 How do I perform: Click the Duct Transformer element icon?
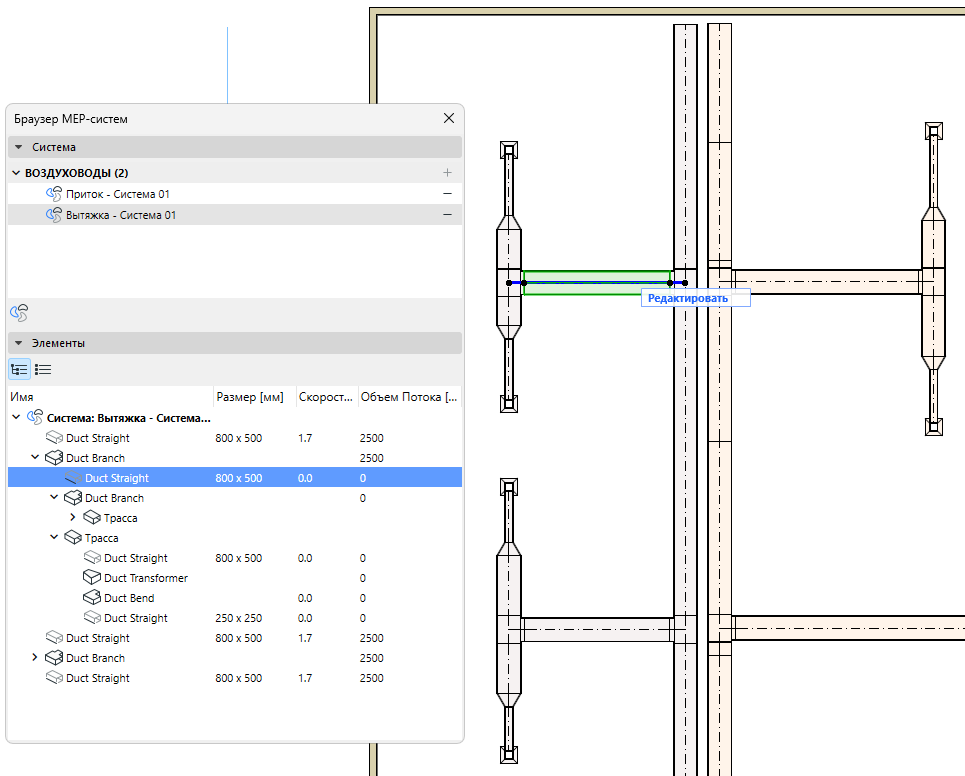91,578
